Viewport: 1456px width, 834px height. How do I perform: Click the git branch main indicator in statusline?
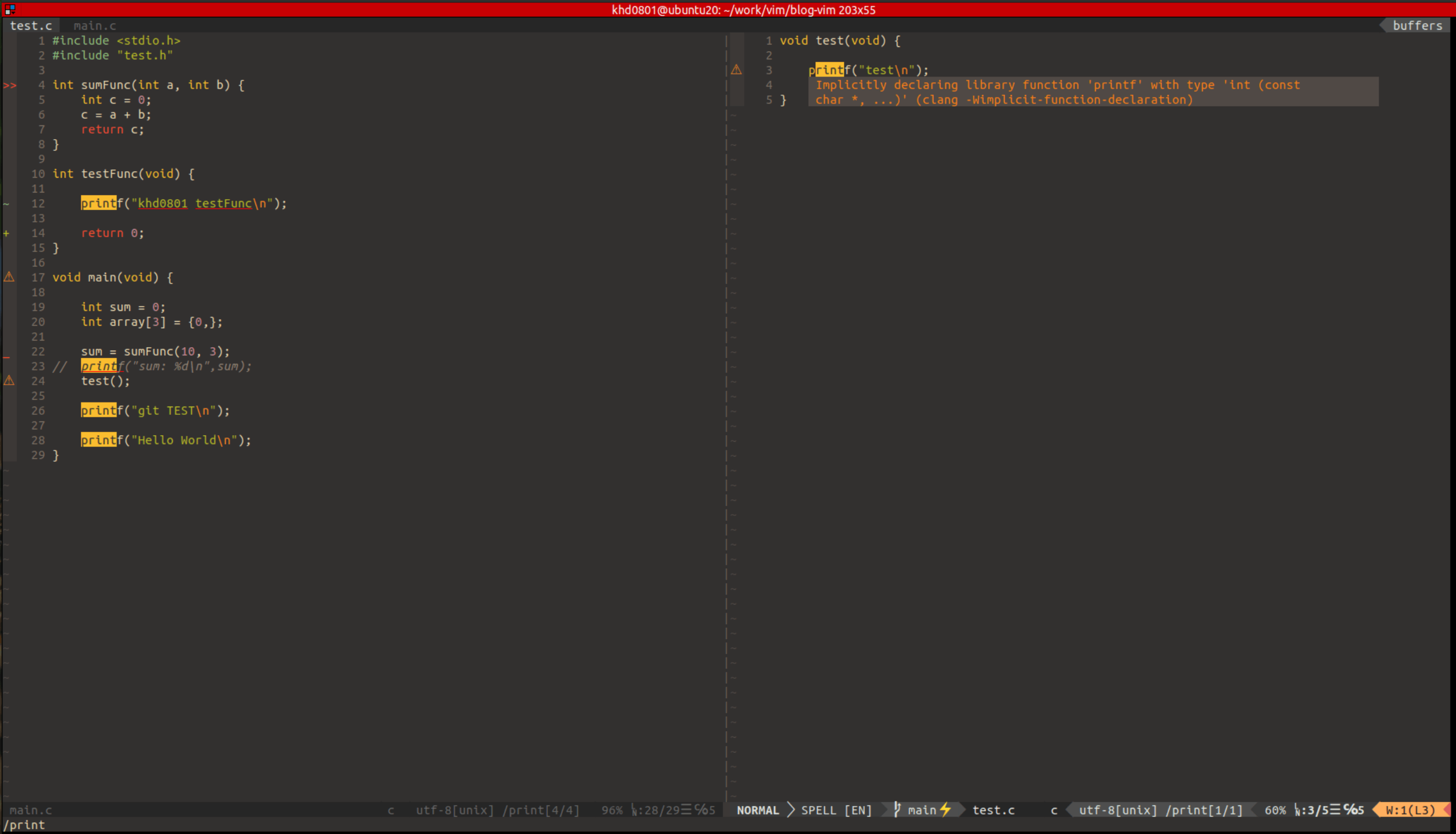921,810
